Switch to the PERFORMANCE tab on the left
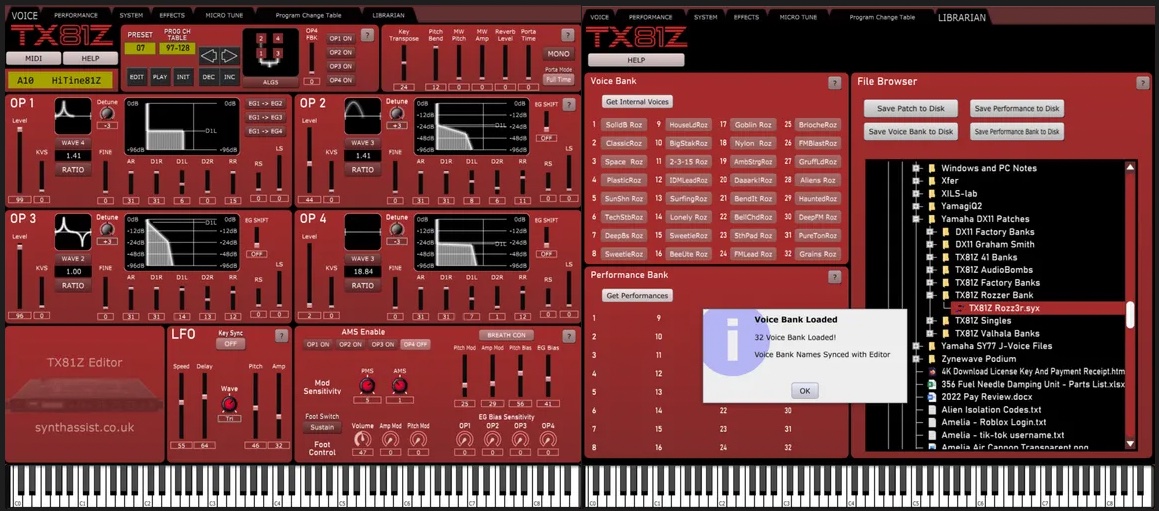 click(x=76, y=17)
